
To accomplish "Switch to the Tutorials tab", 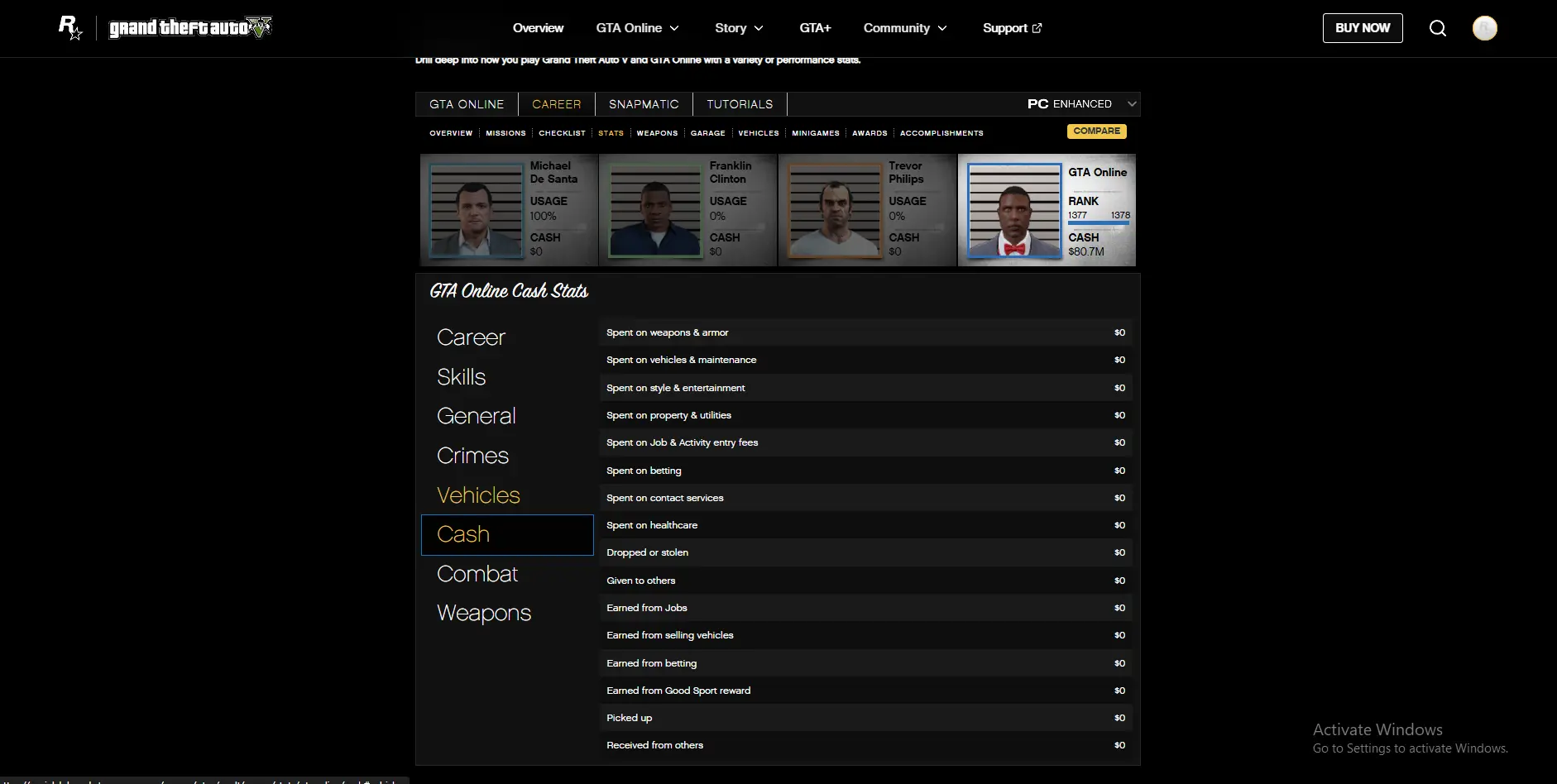I will coord(740,104).
